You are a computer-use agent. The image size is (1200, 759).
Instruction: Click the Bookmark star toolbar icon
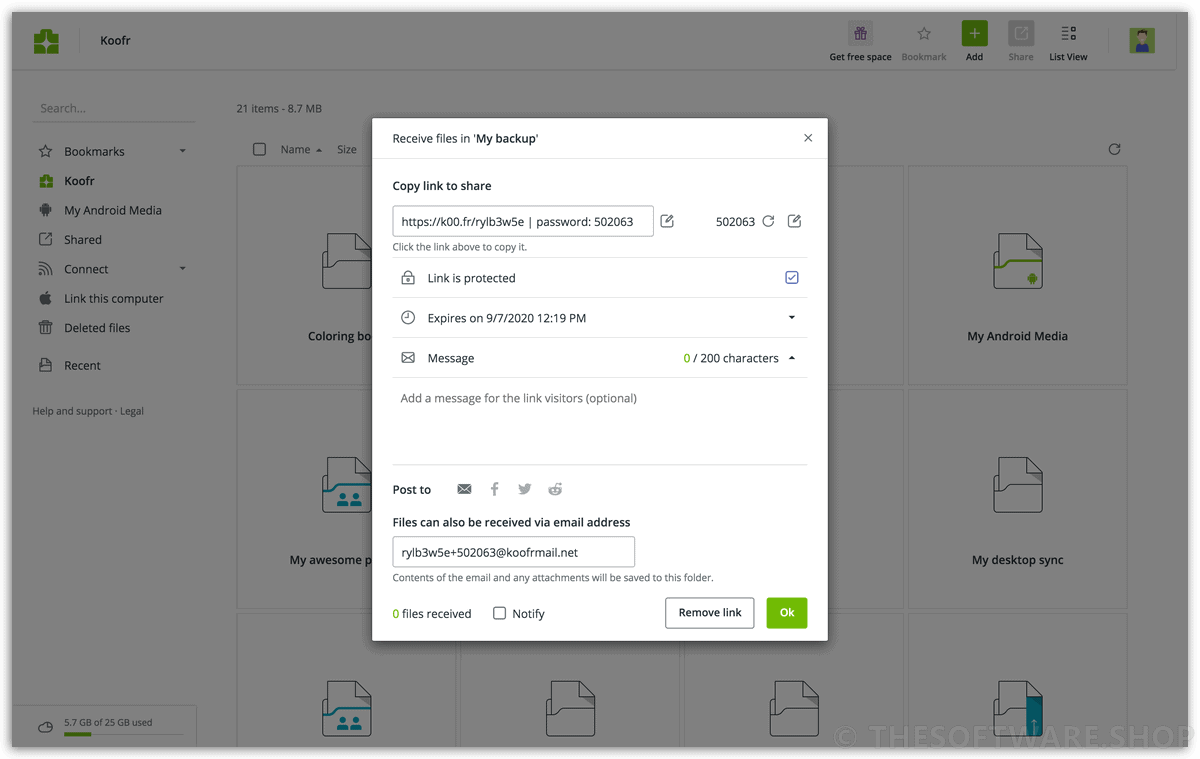click(924, 34)
